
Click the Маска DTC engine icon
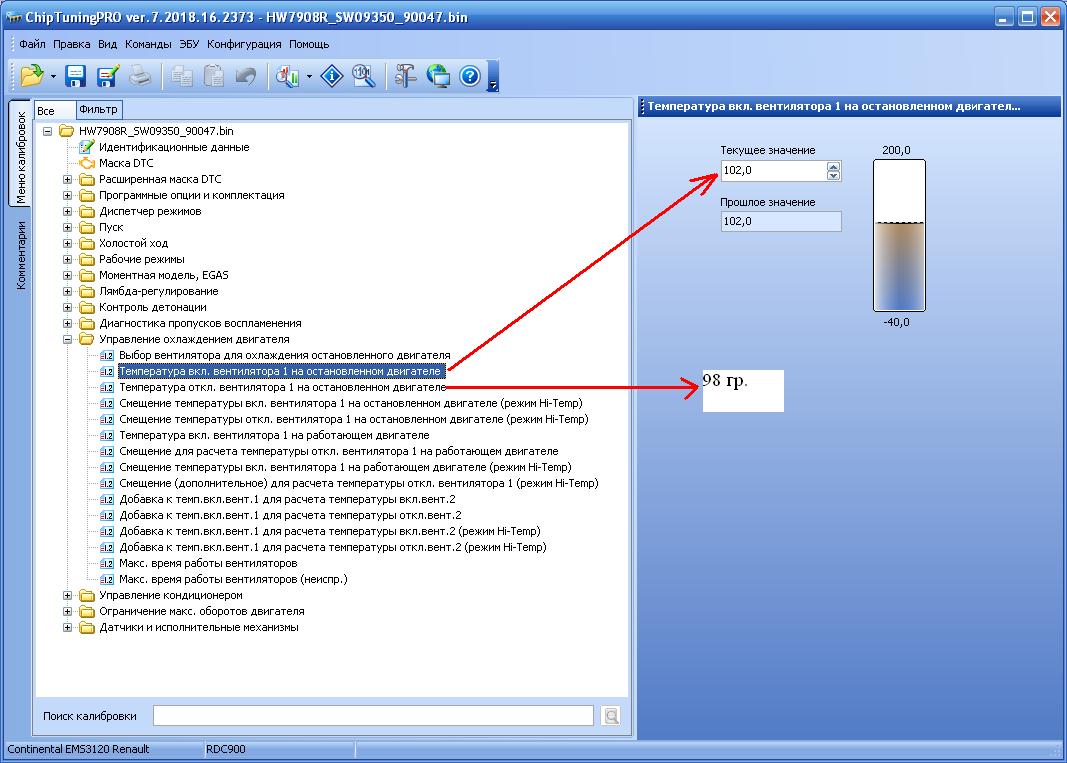[x=86, y=163]
